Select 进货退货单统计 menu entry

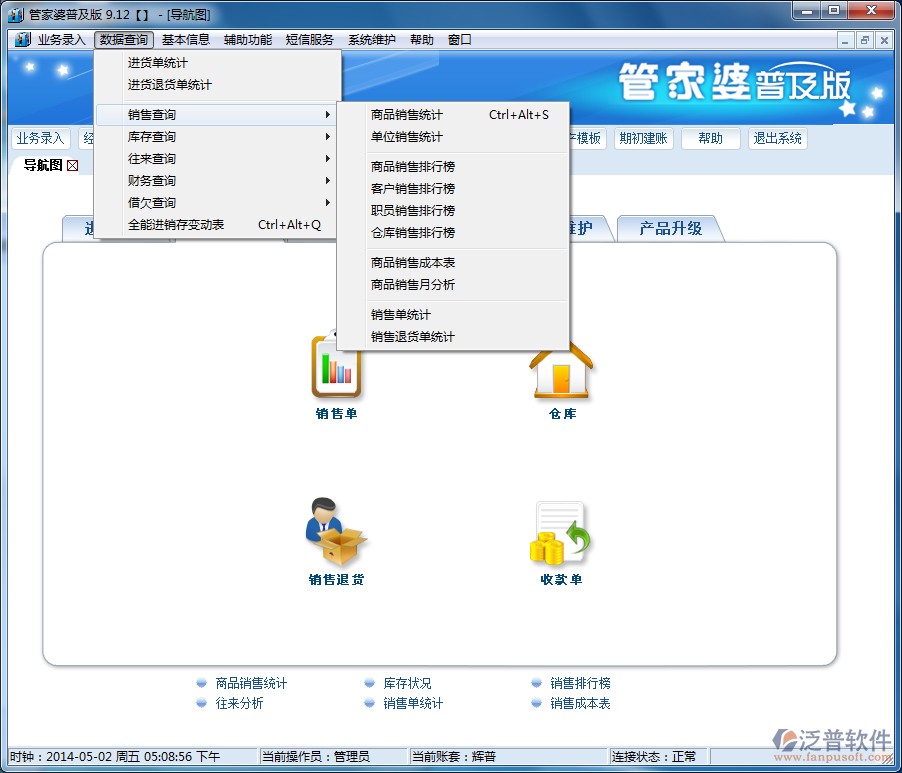pyautogui.click(x=170, y=85)
